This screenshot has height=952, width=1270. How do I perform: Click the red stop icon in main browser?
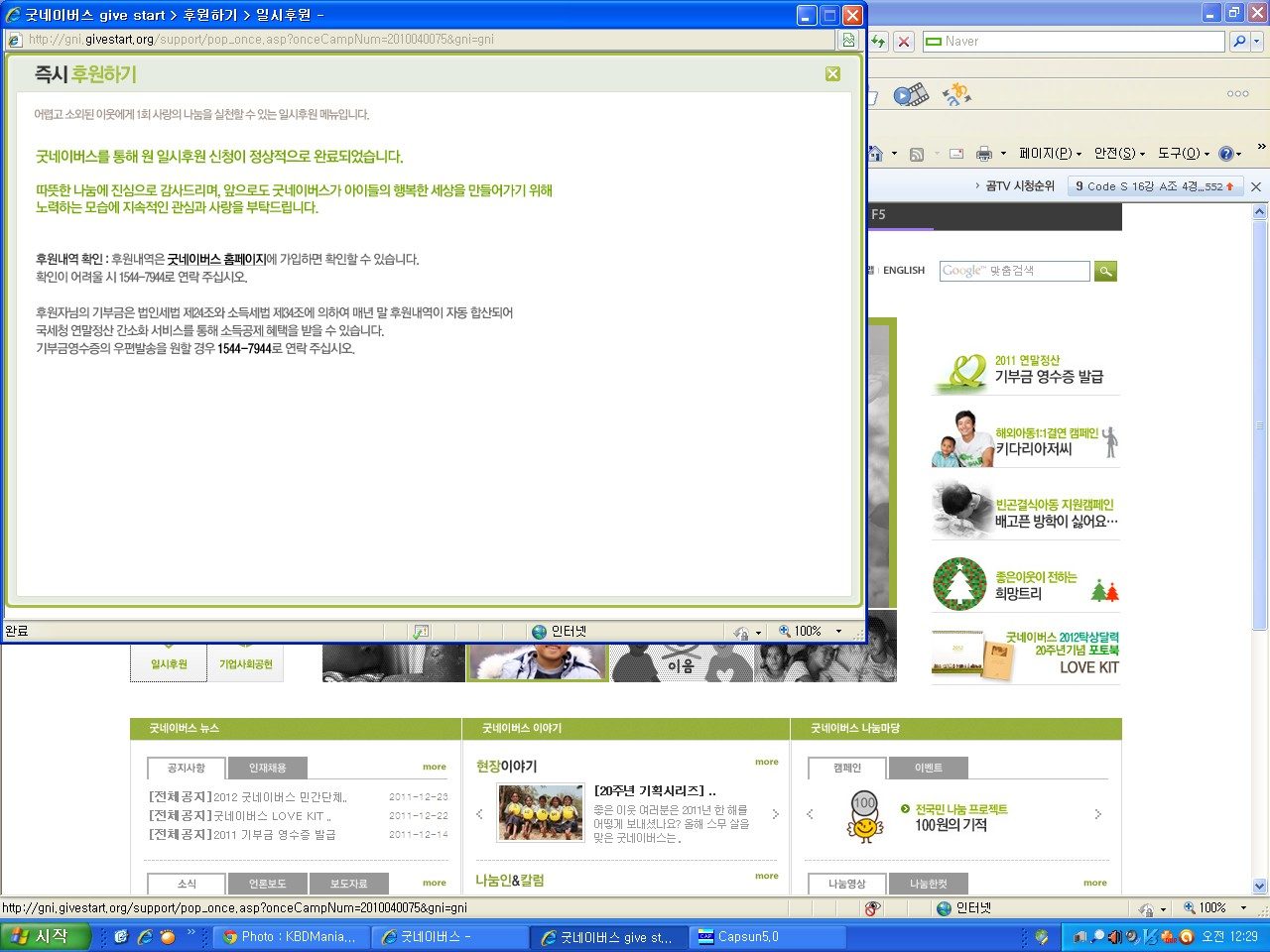coord(904,42)
